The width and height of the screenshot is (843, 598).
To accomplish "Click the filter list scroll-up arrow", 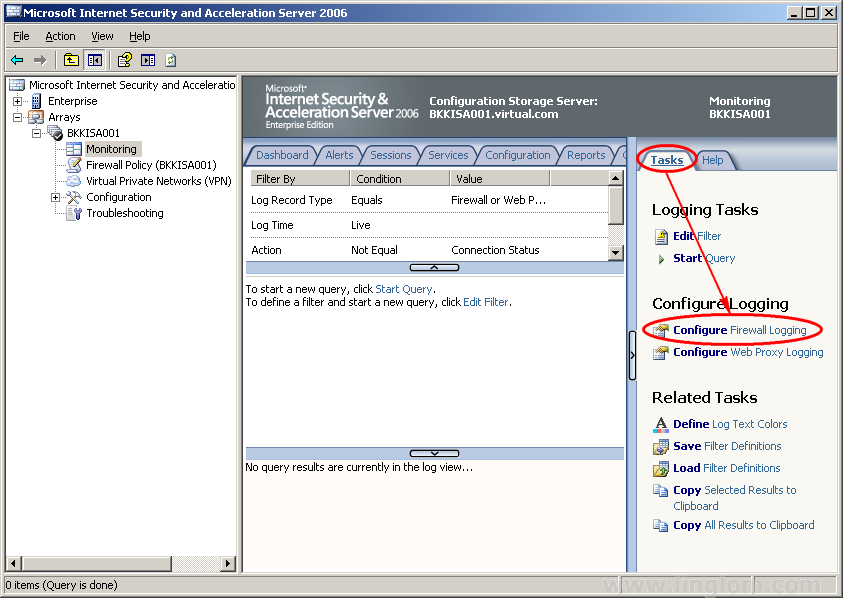I will click(616, 177).
